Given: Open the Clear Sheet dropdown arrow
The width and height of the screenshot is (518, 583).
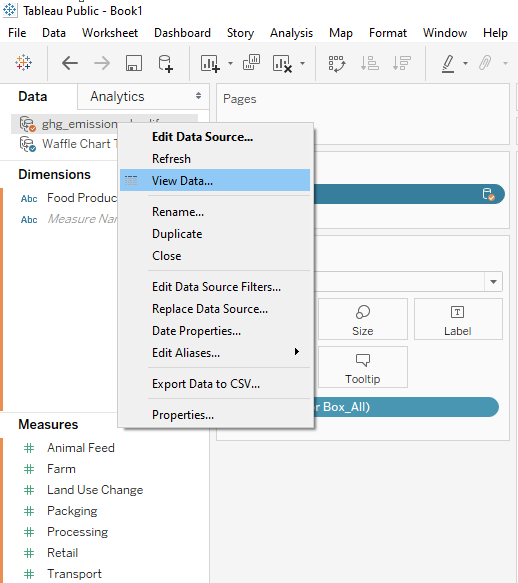Looking at the screenshot, I should 302,64.
